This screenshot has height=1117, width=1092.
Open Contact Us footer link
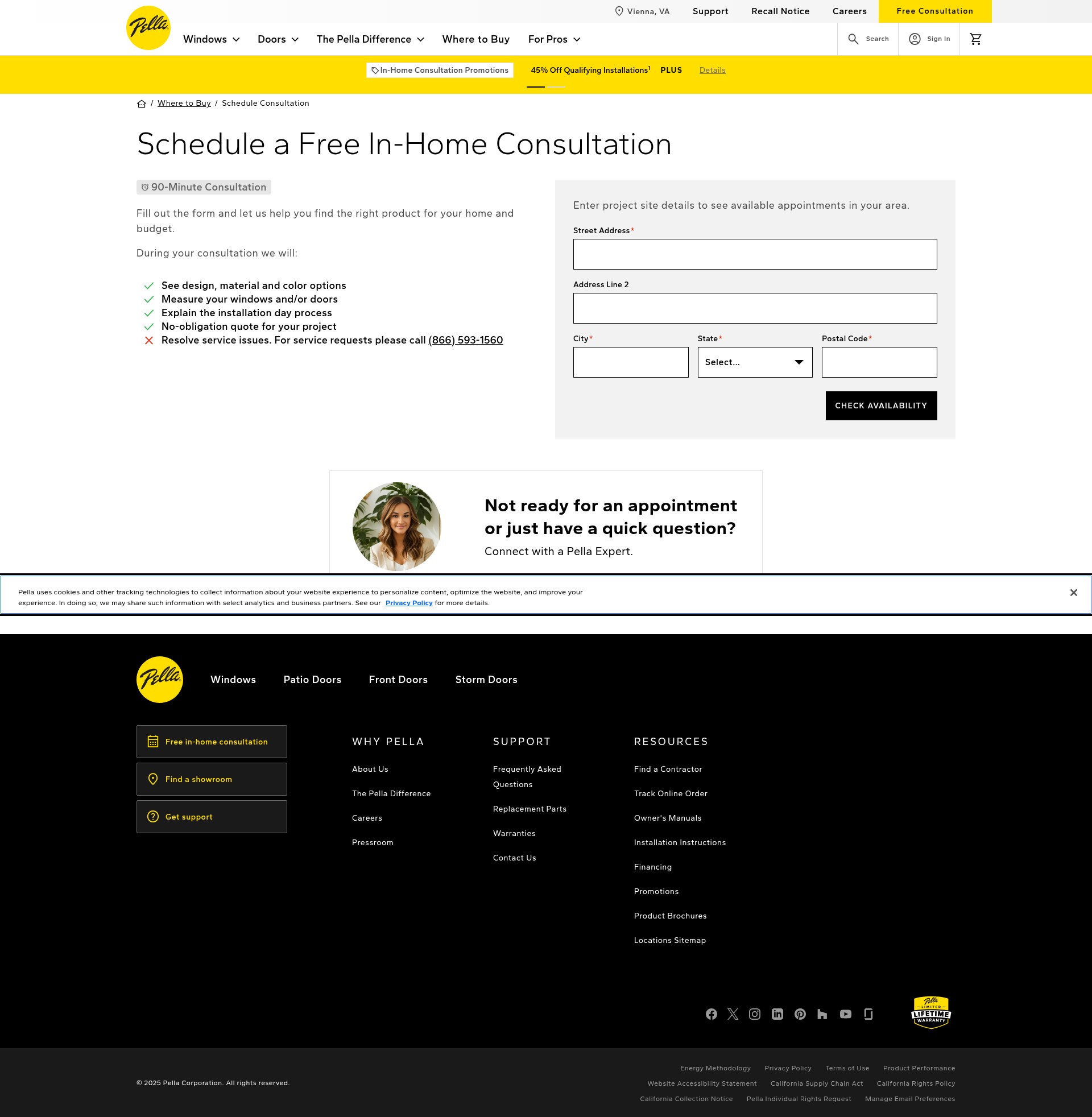coord(515,858)
